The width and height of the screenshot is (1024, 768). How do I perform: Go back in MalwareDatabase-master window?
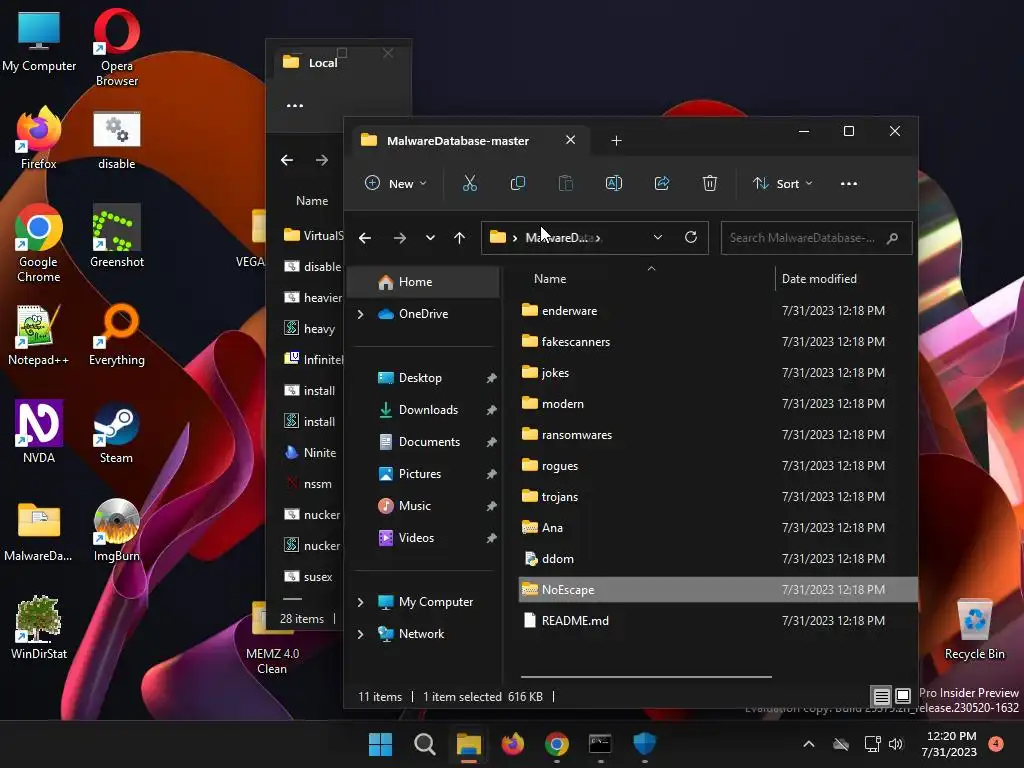365,238
